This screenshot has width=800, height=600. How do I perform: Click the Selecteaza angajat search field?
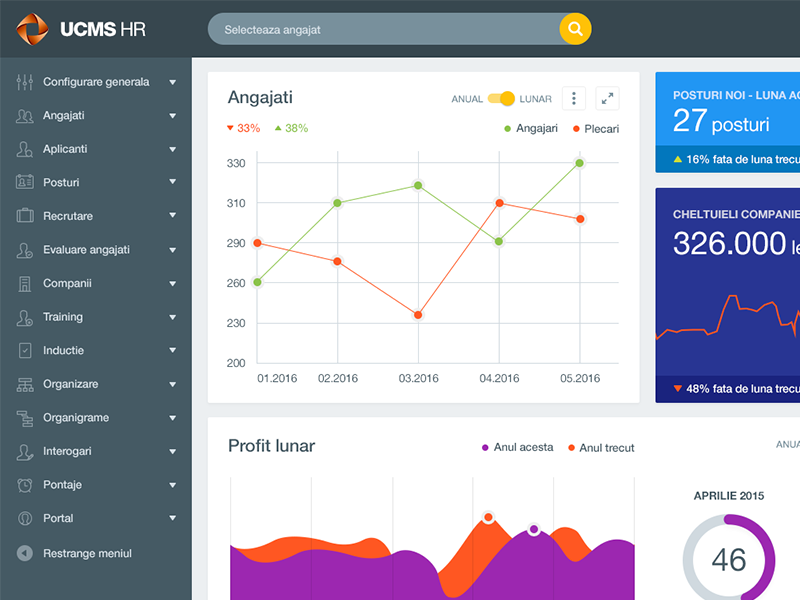coord(385,29)
